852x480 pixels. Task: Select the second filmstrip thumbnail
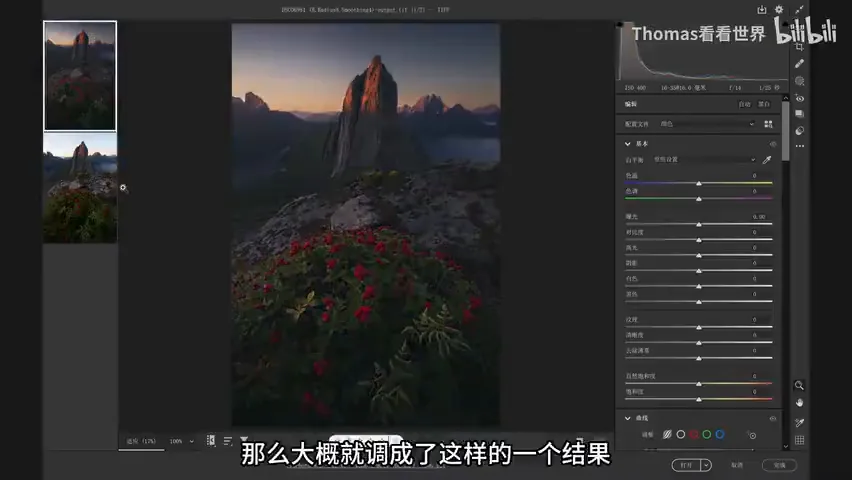coord(80,188)
